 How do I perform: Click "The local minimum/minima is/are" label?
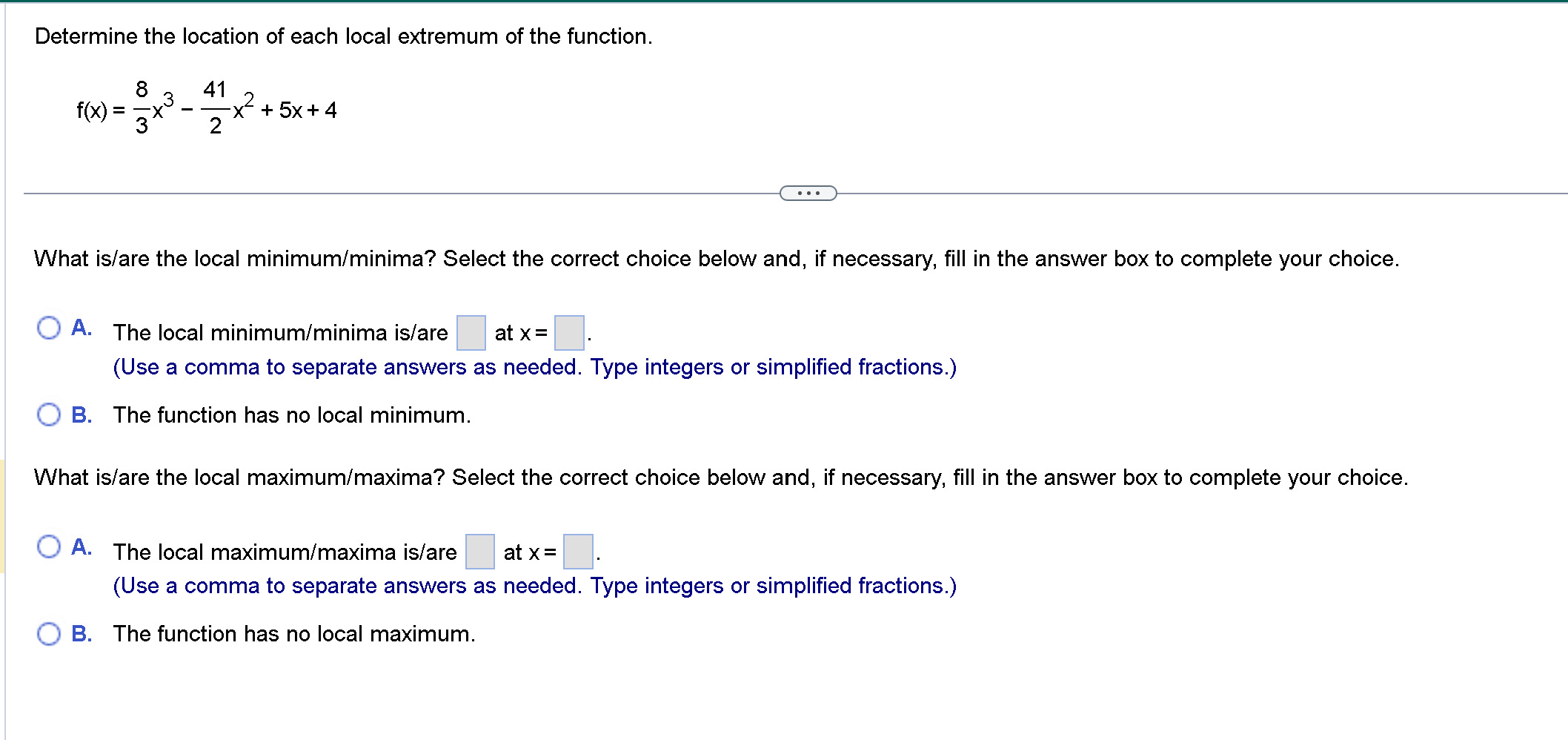[x=281, y=333]
